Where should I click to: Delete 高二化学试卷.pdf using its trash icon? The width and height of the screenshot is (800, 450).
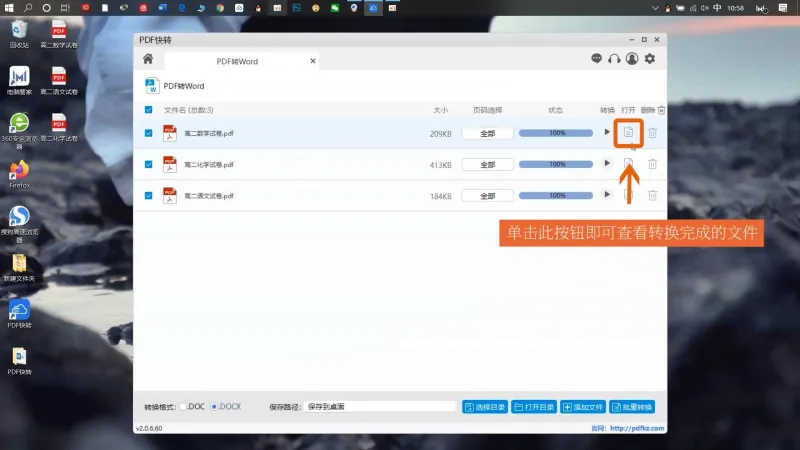click(653, 164)
